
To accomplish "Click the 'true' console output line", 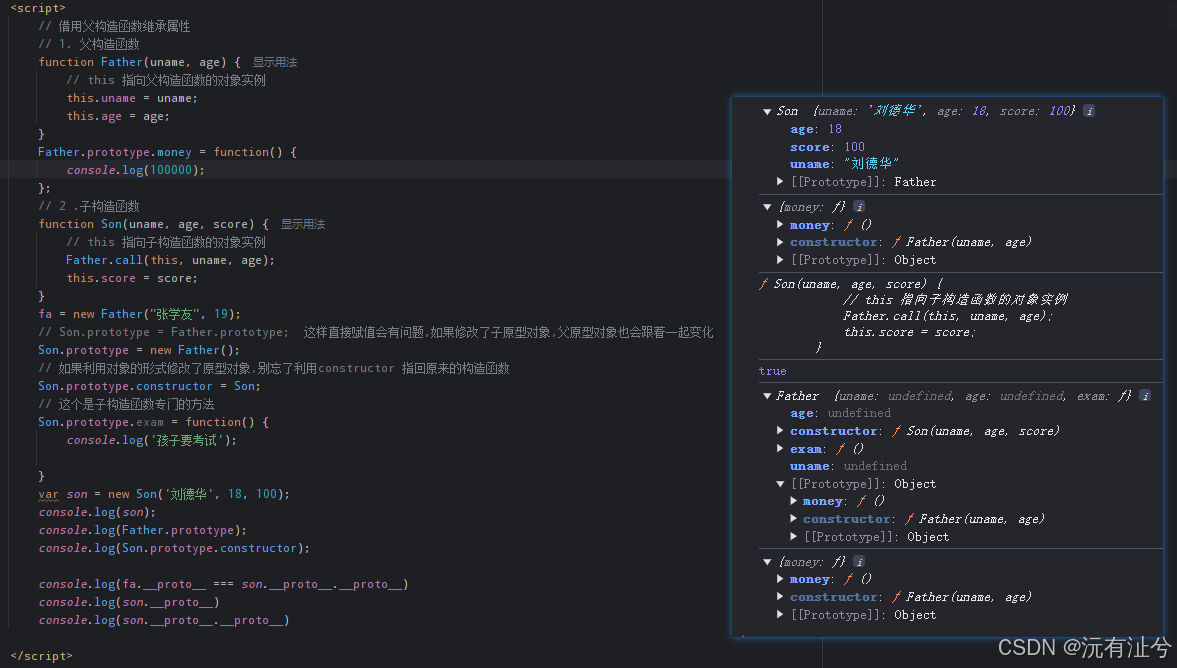I will tap(772, 371).
